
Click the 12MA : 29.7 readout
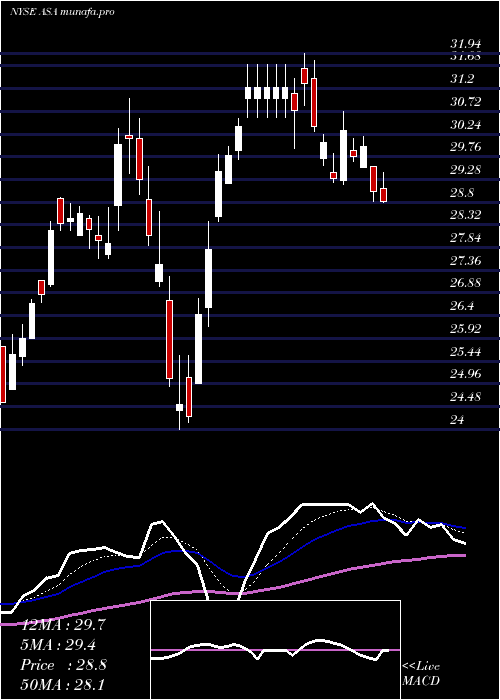coord(63,625)
